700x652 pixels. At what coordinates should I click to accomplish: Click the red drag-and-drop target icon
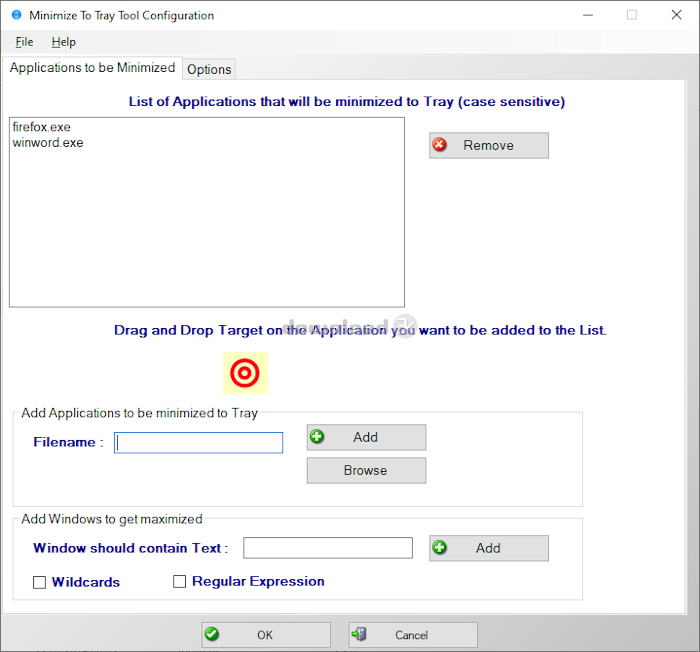click(245, 373)
